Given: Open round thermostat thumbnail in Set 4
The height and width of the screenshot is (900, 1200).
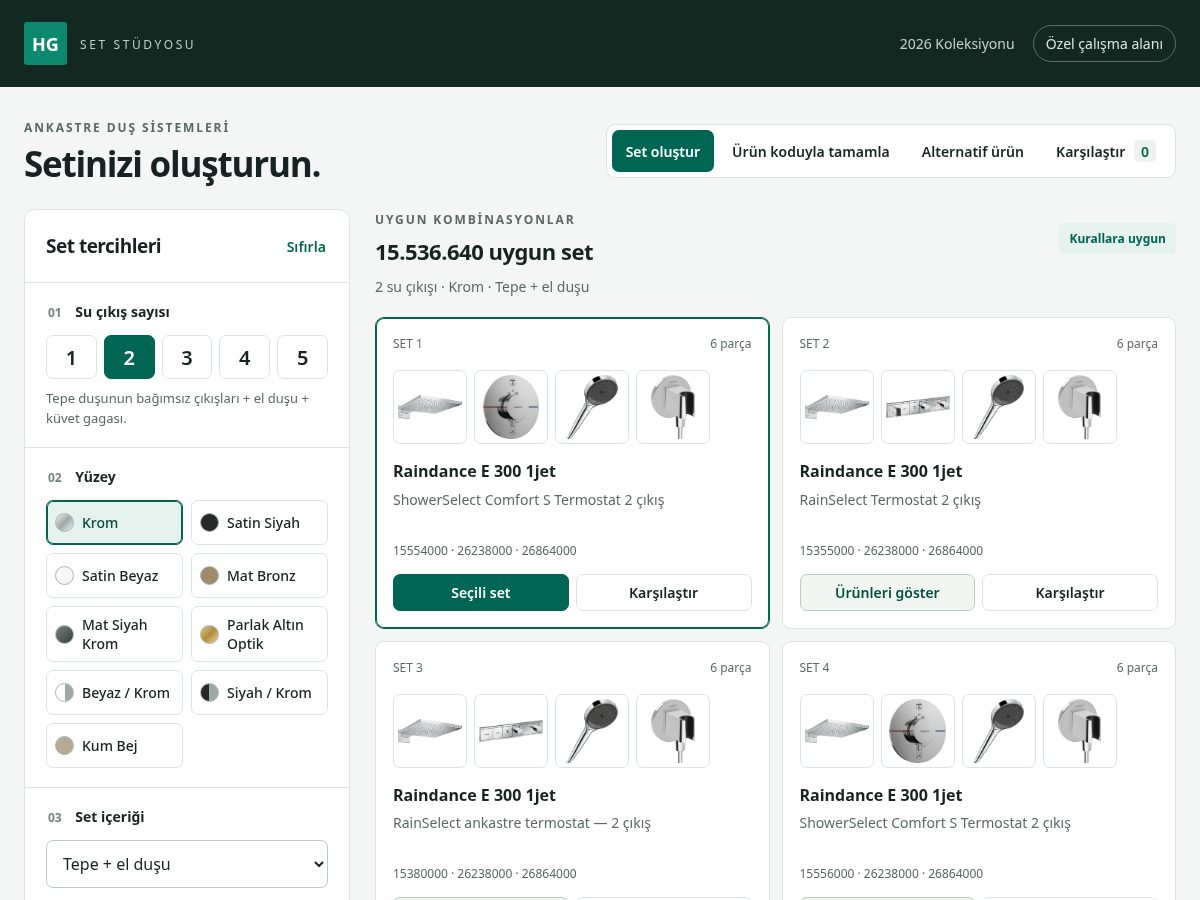Looking at the screenshot, I should click(x=918, y=731).
